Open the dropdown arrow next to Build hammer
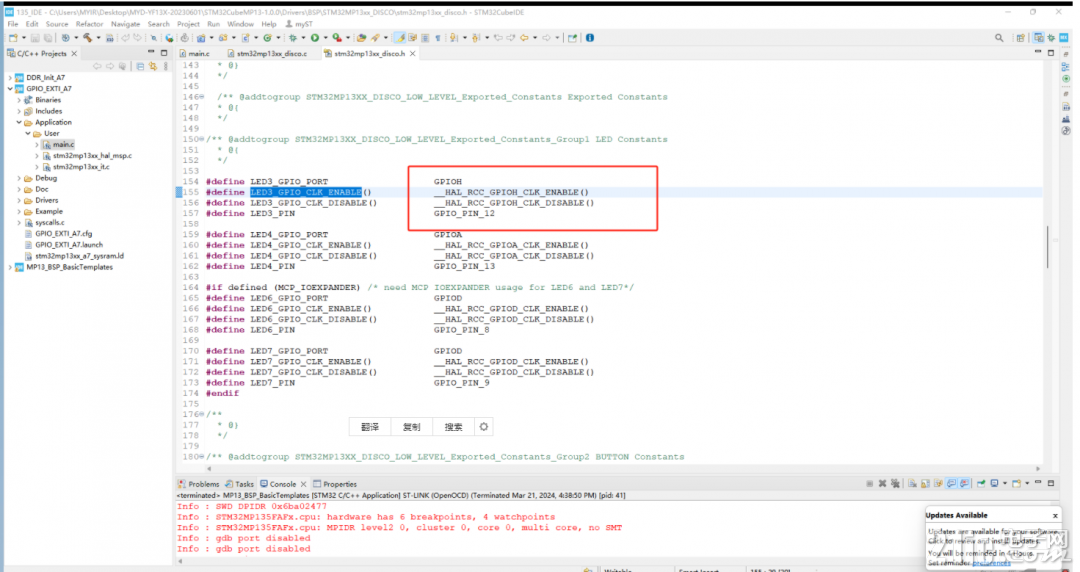This screenshot has width=1080, height=572. click(98, 38)
